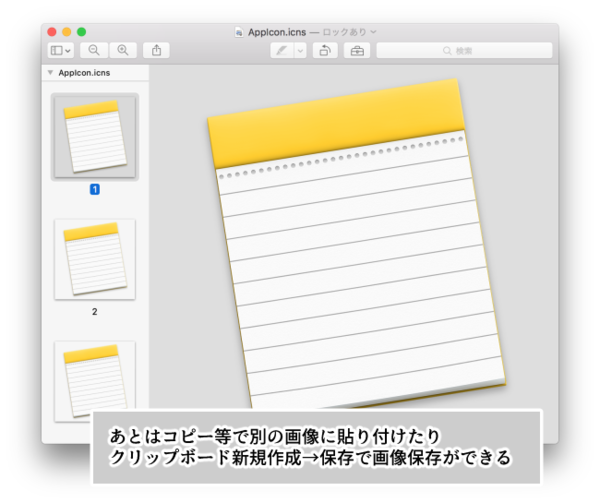Select the Markup highlight pen tool
Viewport: 600px width, 503px height.
pos(282,50)
